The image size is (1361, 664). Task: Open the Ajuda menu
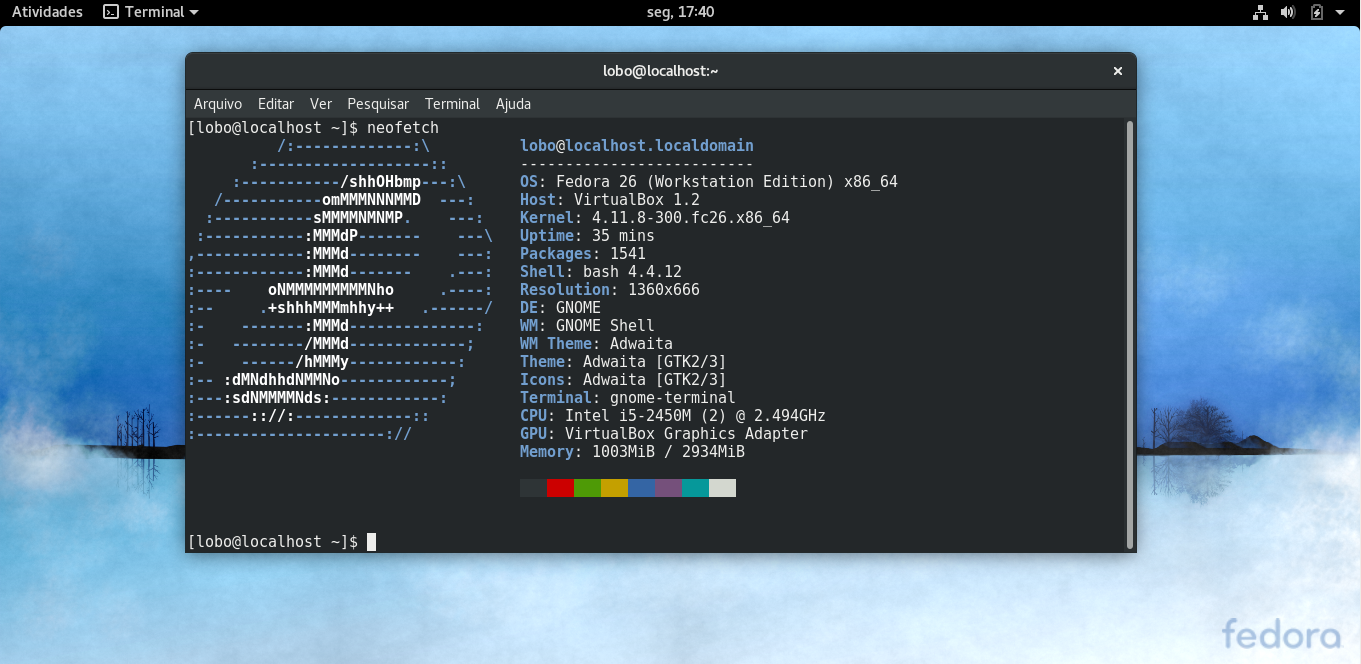(513, 104)
